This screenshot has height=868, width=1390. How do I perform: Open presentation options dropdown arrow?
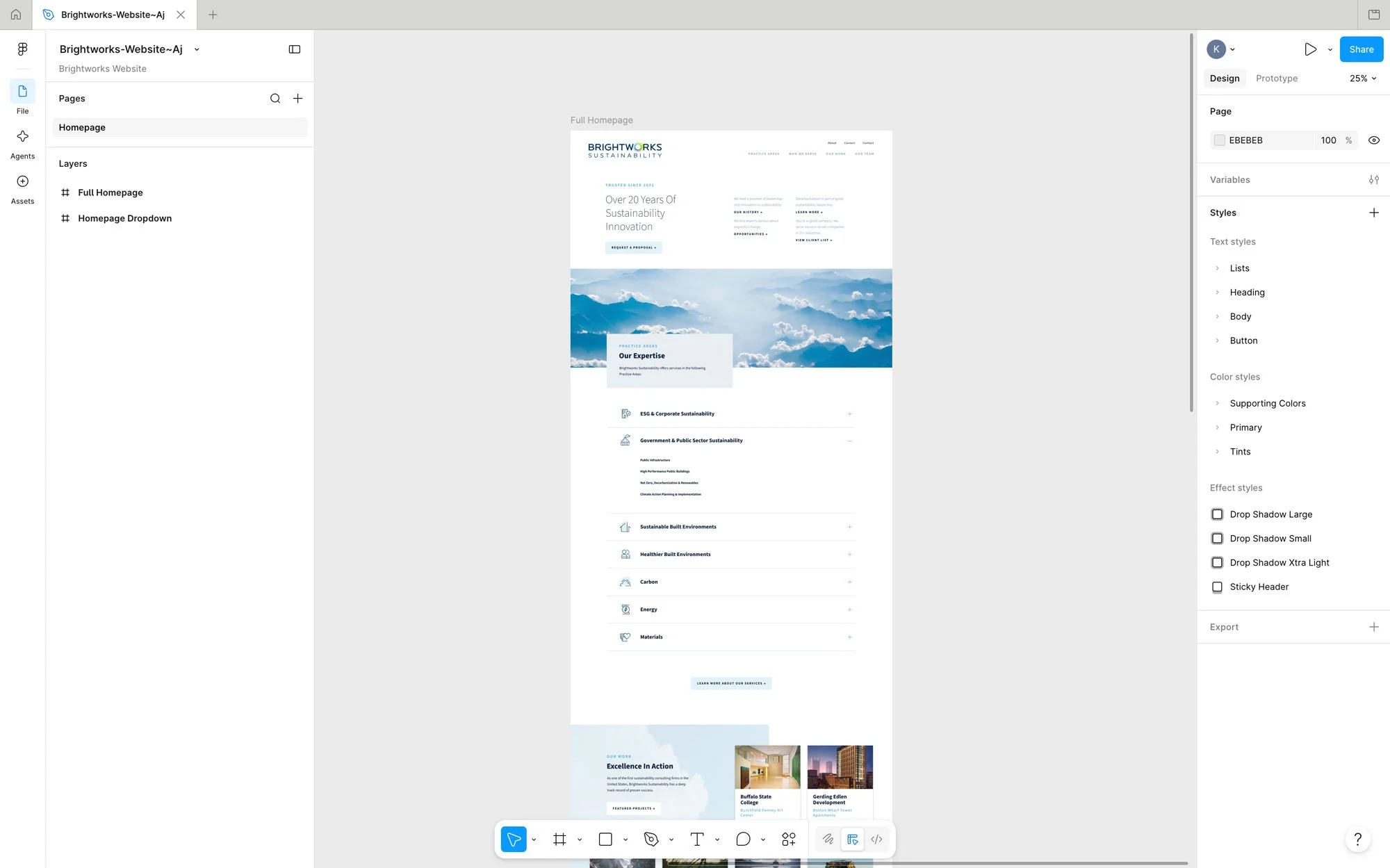(1330, 49)
